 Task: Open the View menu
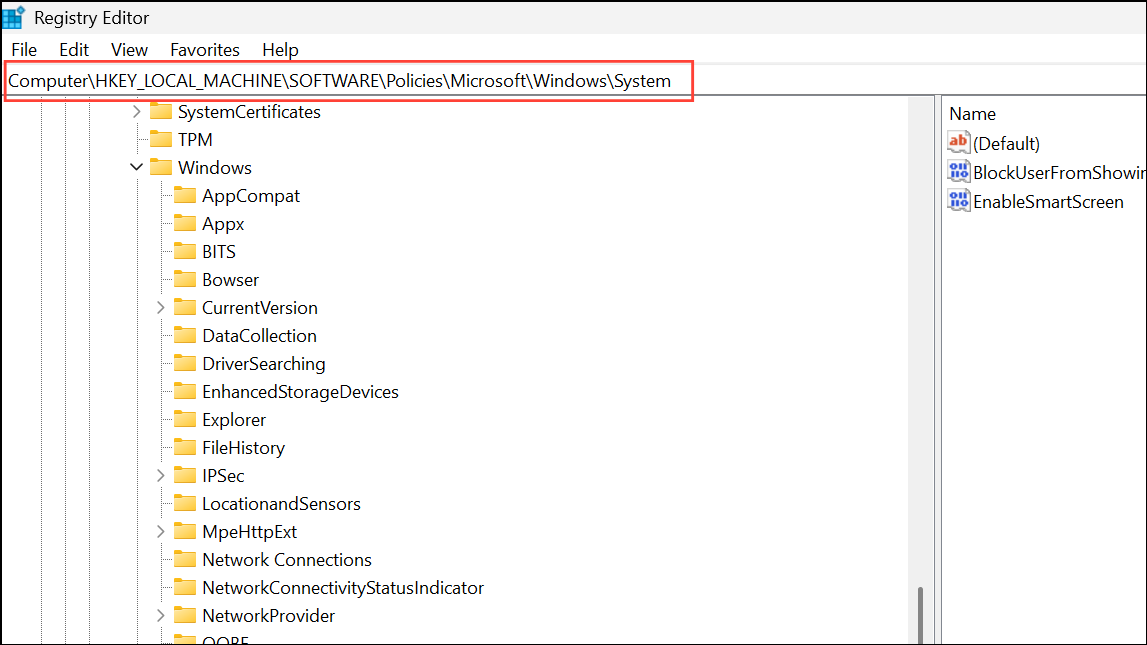click(x=129, y=49)
